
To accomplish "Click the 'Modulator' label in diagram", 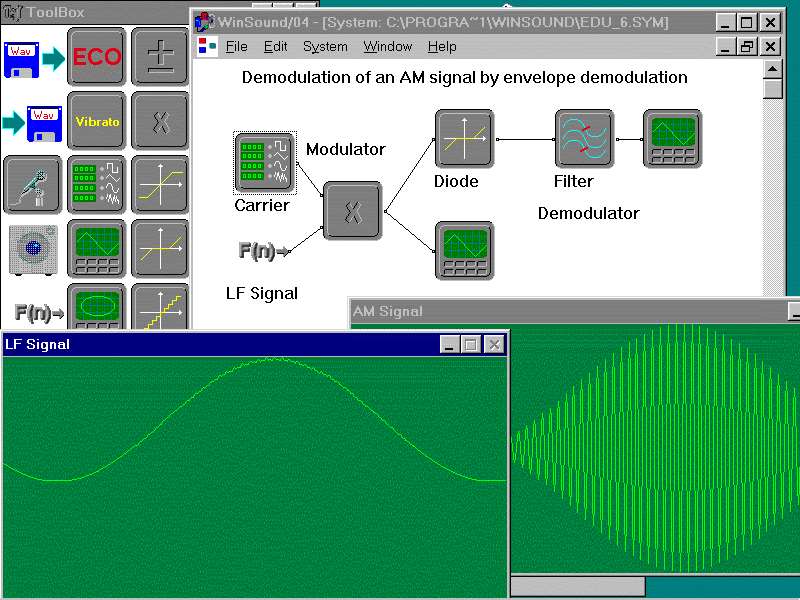I will click(x=345, y=149).
